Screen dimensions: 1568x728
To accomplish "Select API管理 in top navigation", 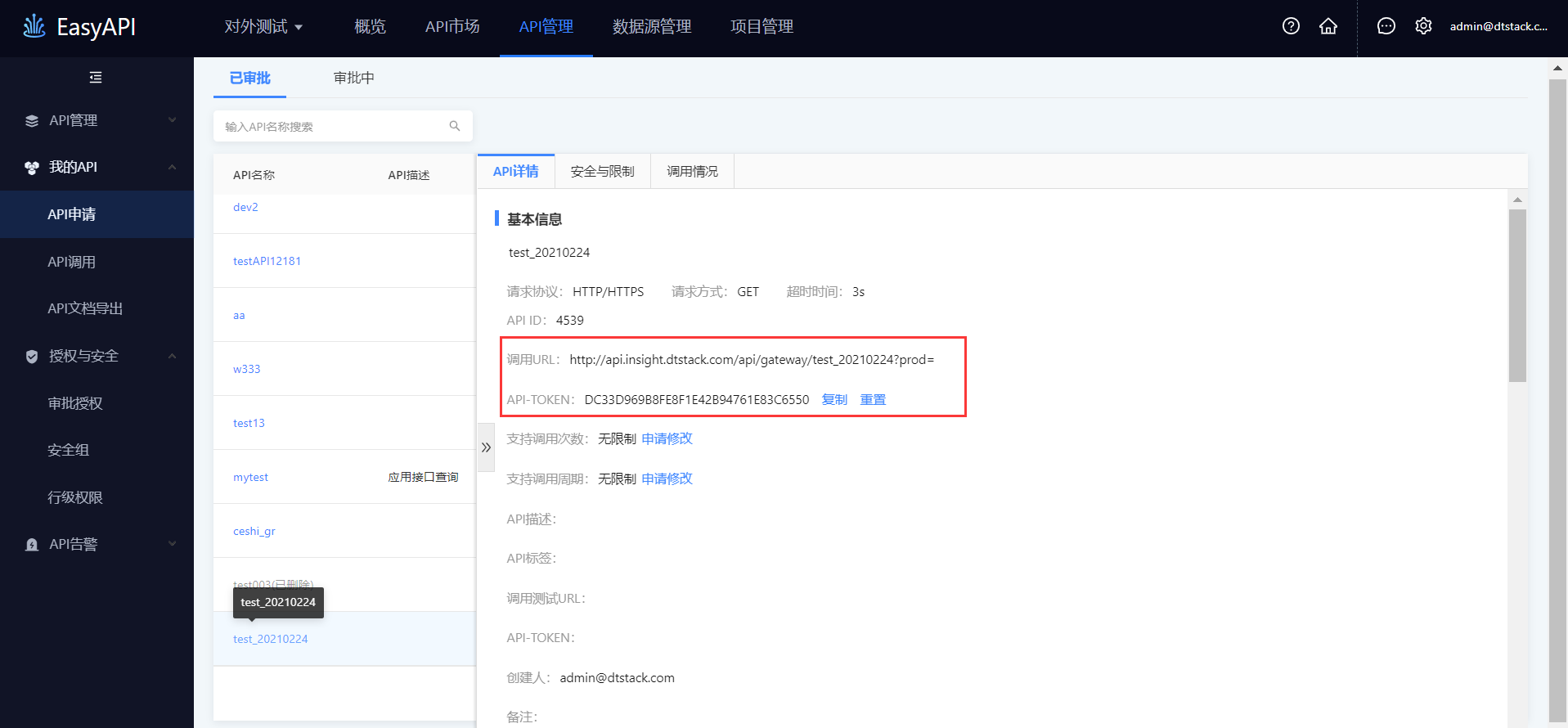I will 546,27.
